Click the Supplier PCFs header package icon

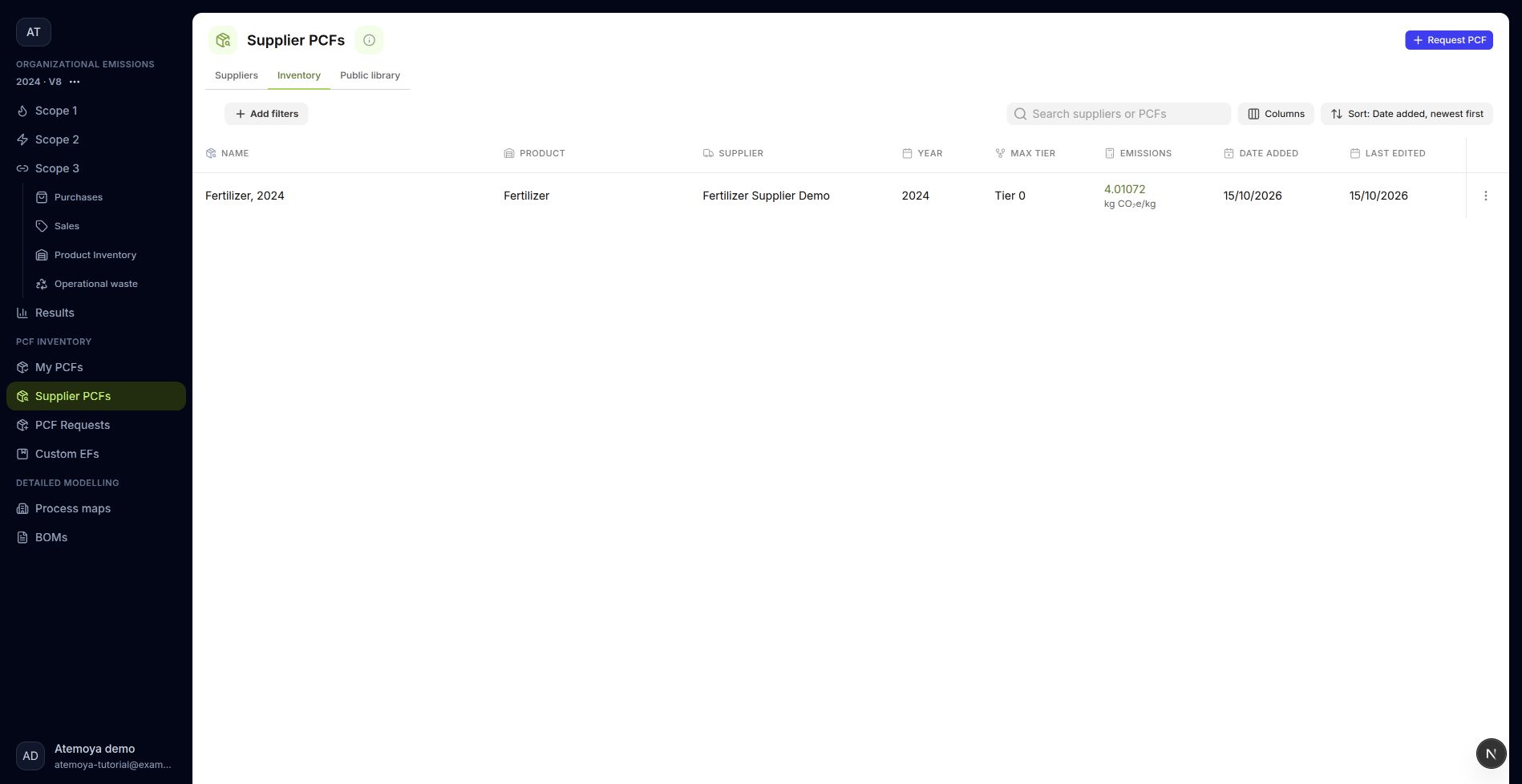(223, 40)
